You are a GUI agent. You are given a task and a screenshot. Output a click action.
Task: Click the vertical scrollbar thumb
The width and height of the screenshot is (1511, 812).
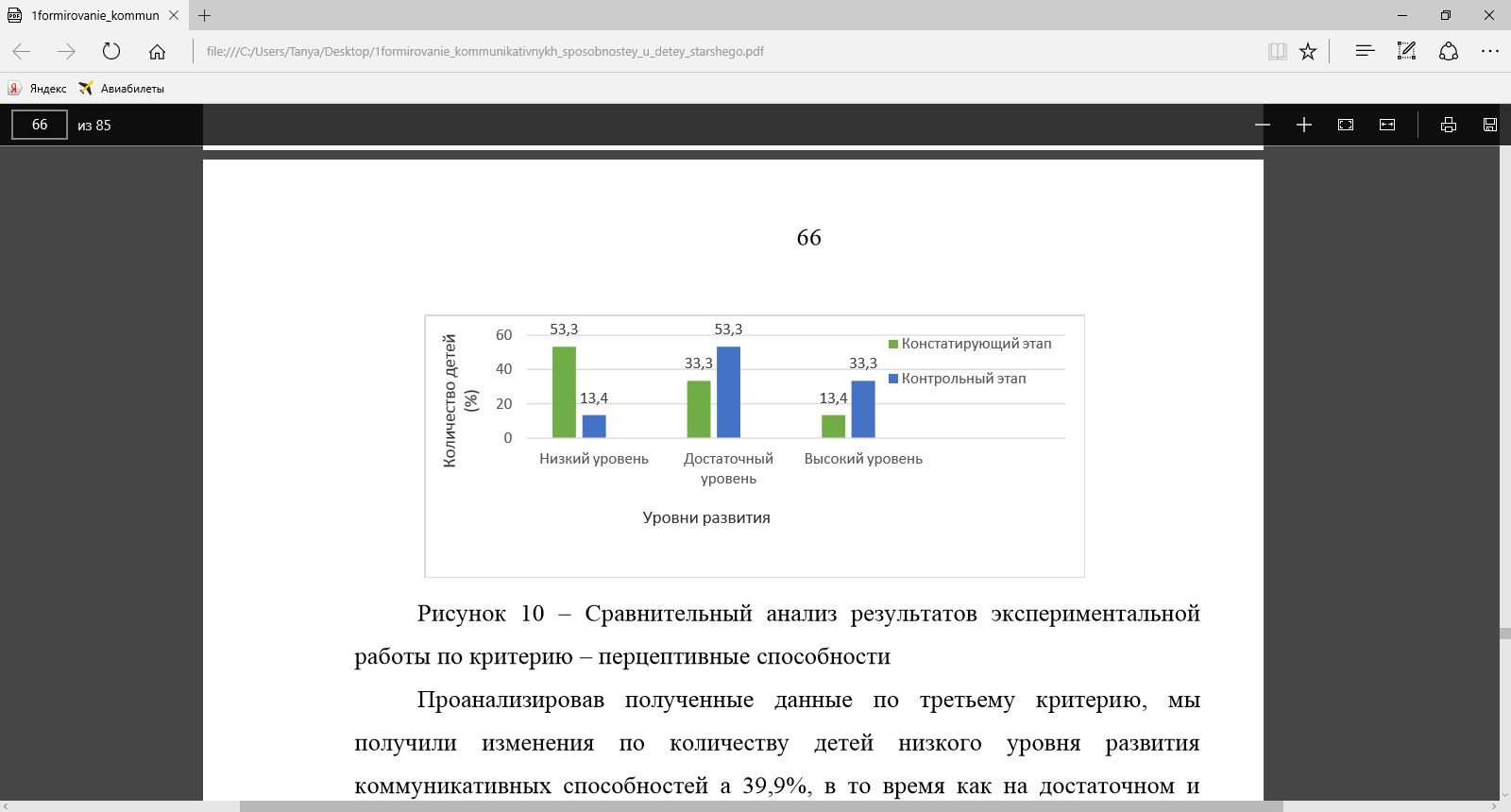(x=1504, y=634)
